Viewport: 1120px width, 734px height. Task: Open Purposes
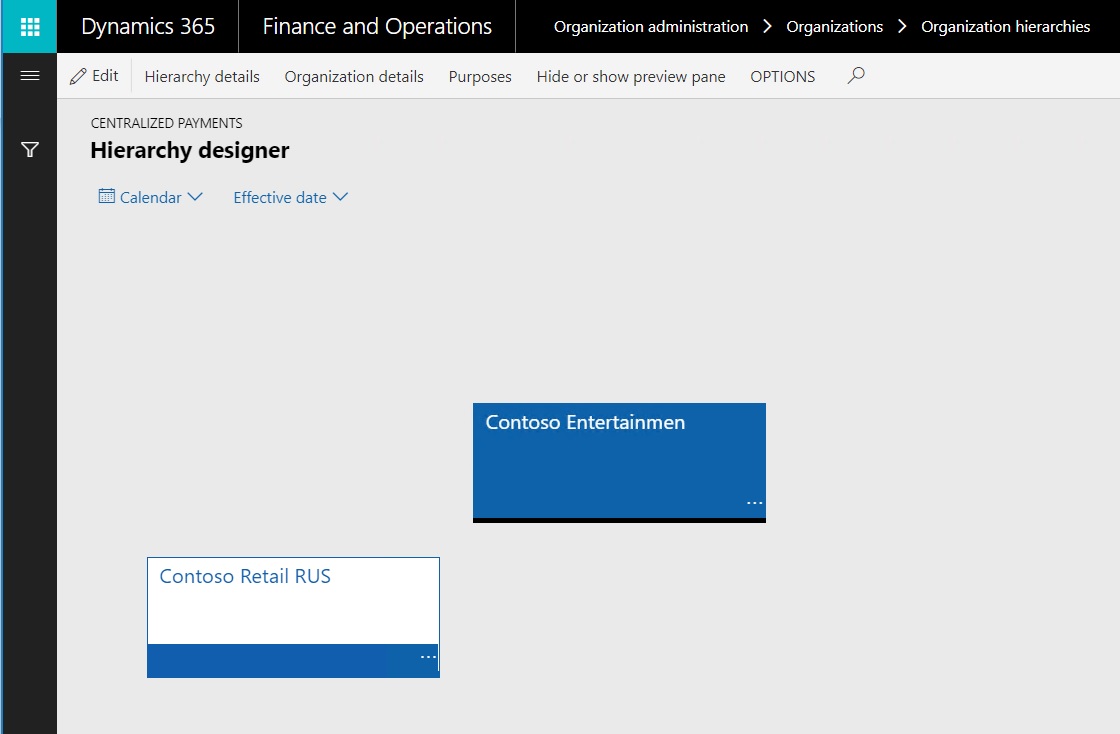480,76
